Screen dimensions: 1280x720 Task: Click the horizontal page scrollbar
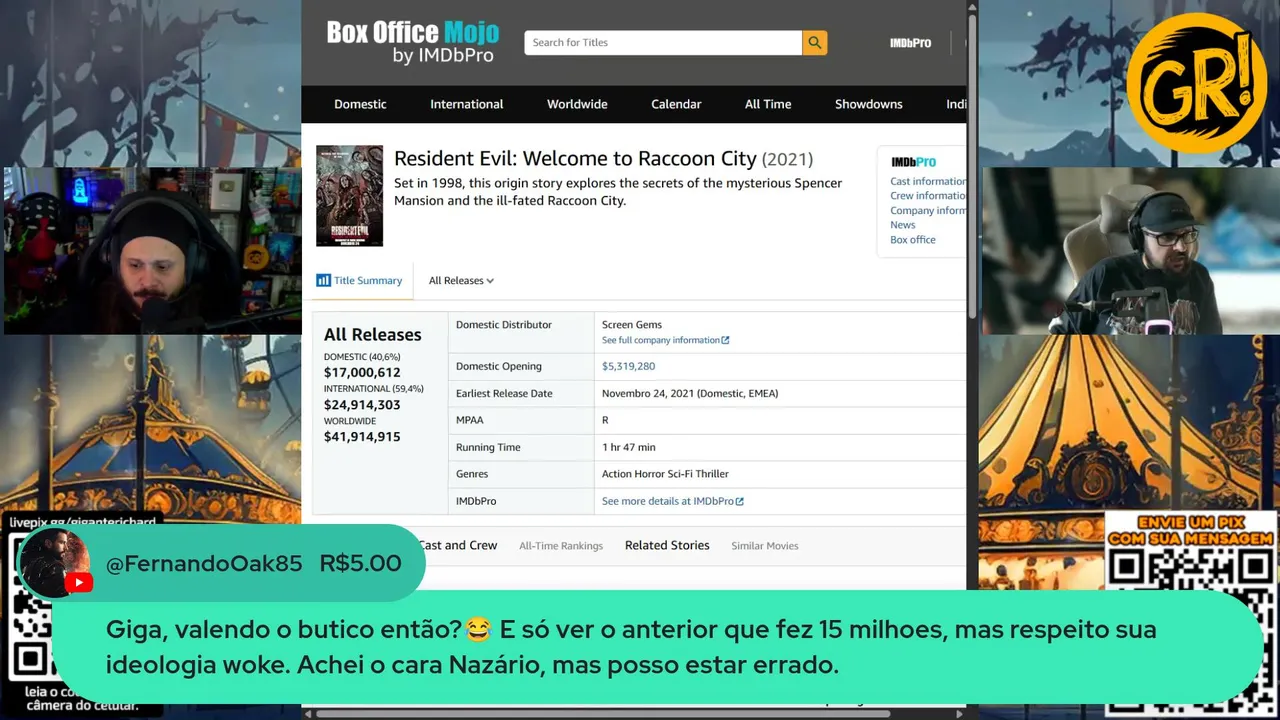coord(603,714)
